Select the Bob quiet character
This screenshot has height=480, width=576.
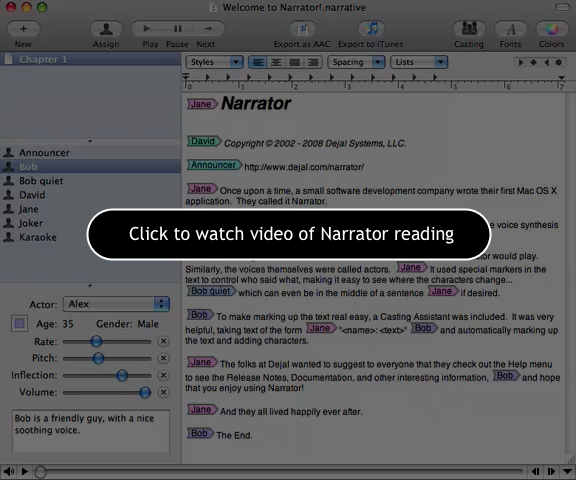90,181
